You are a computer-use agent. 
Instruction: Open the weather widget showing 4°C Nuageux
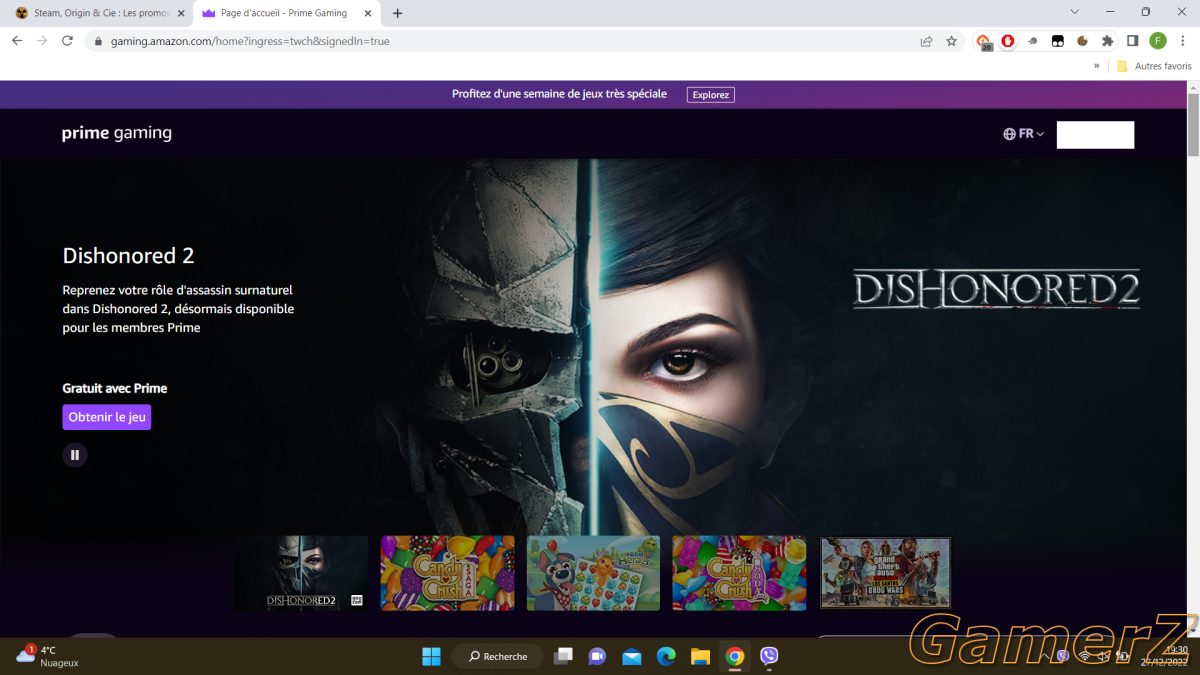(x=48, y=656)
